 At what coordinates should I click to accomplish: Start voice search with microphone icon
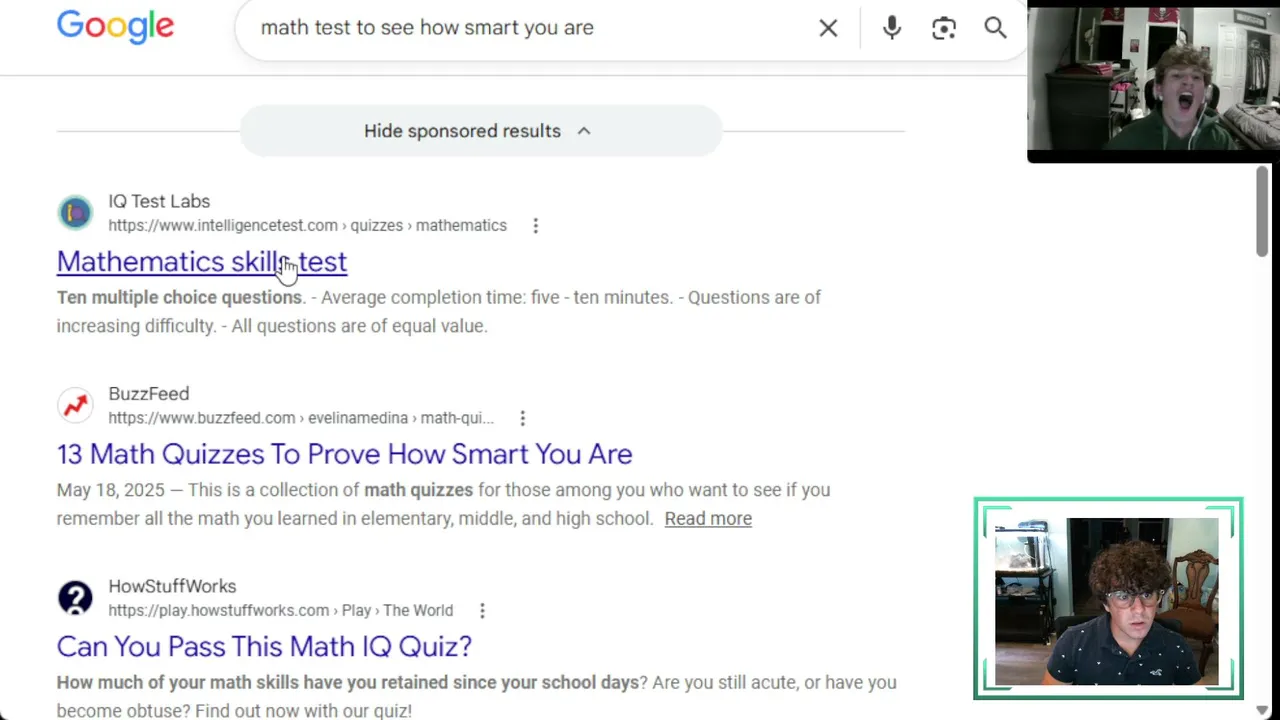[892, 28]
